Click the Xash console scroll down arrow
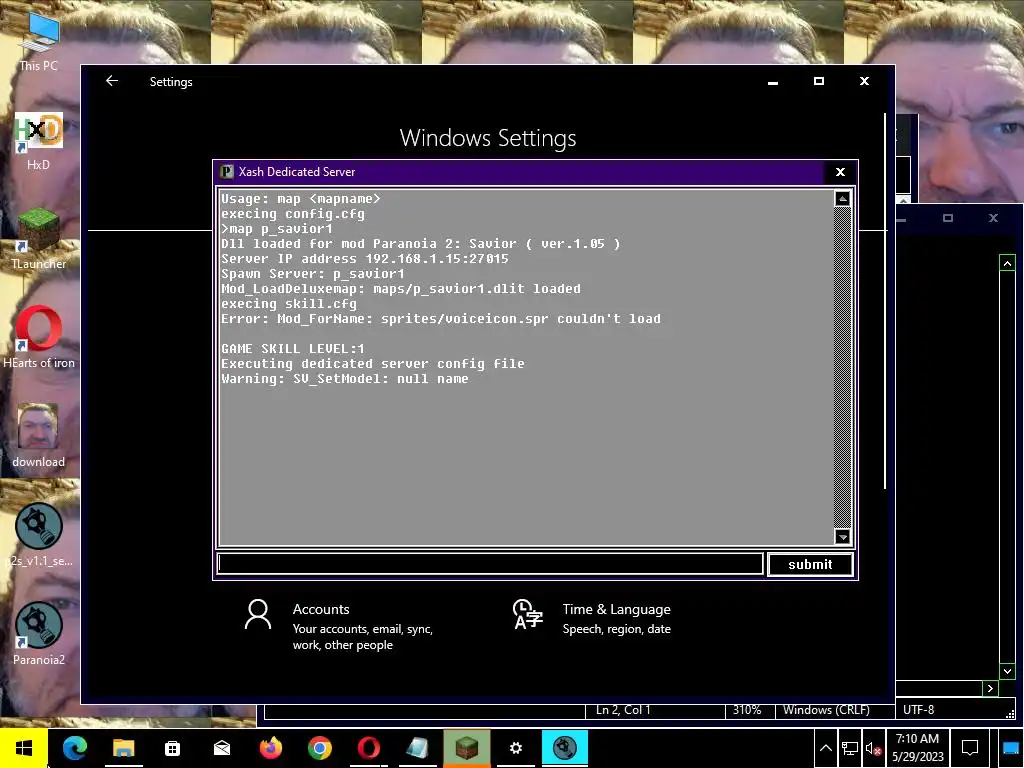Screen dimensions: 1024x768 click(842, 537)
